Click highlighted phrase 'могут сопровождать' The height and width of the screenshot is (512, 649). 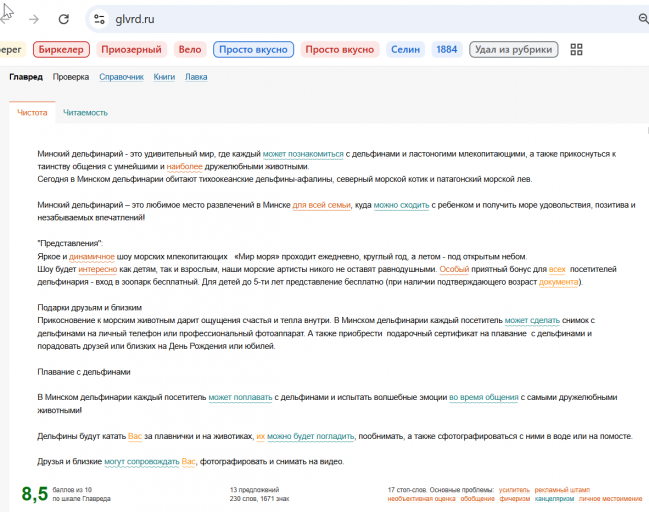tap(142, 462)
